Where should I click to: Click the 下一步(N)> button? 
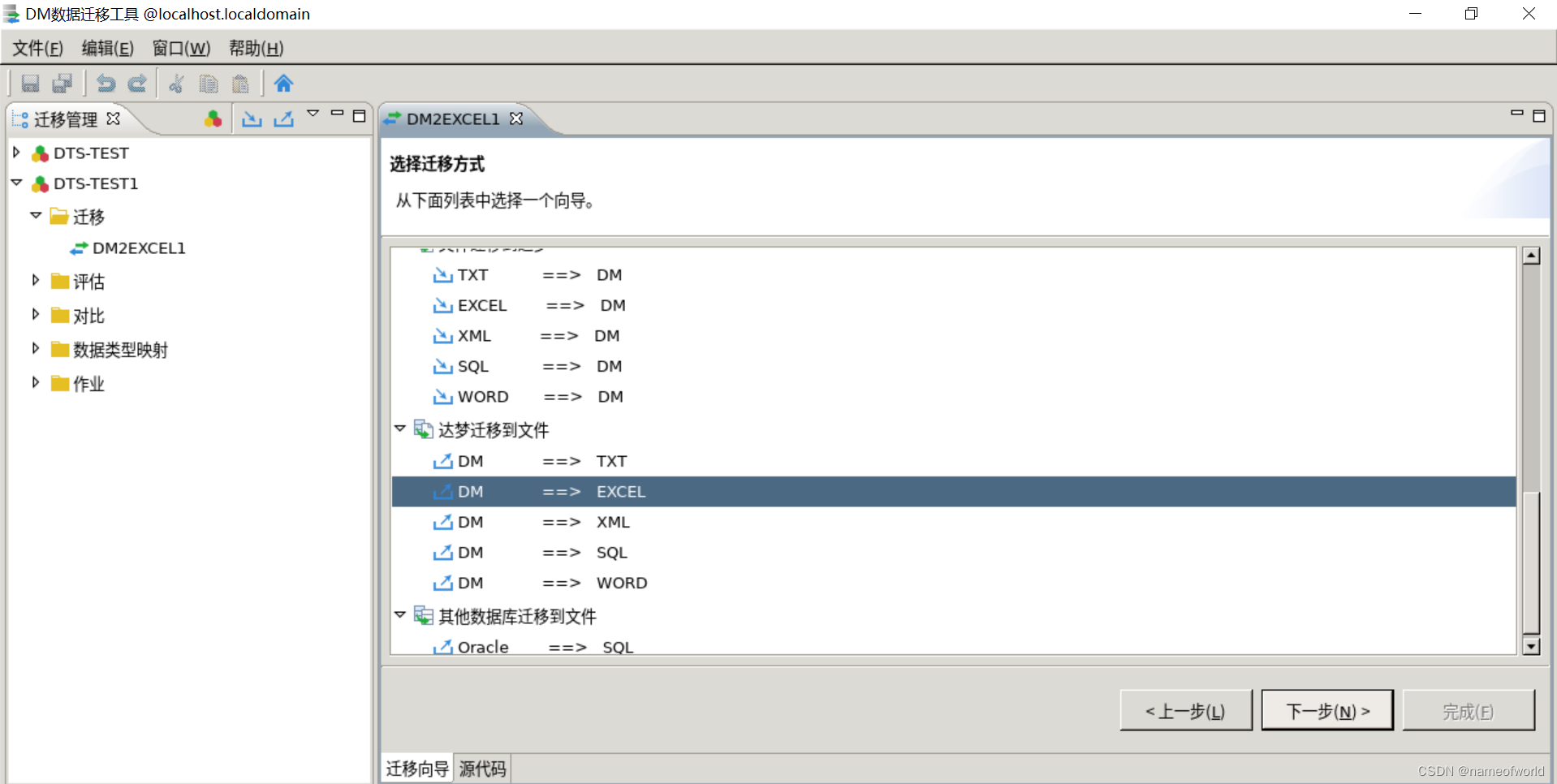tap(1327, 711)
